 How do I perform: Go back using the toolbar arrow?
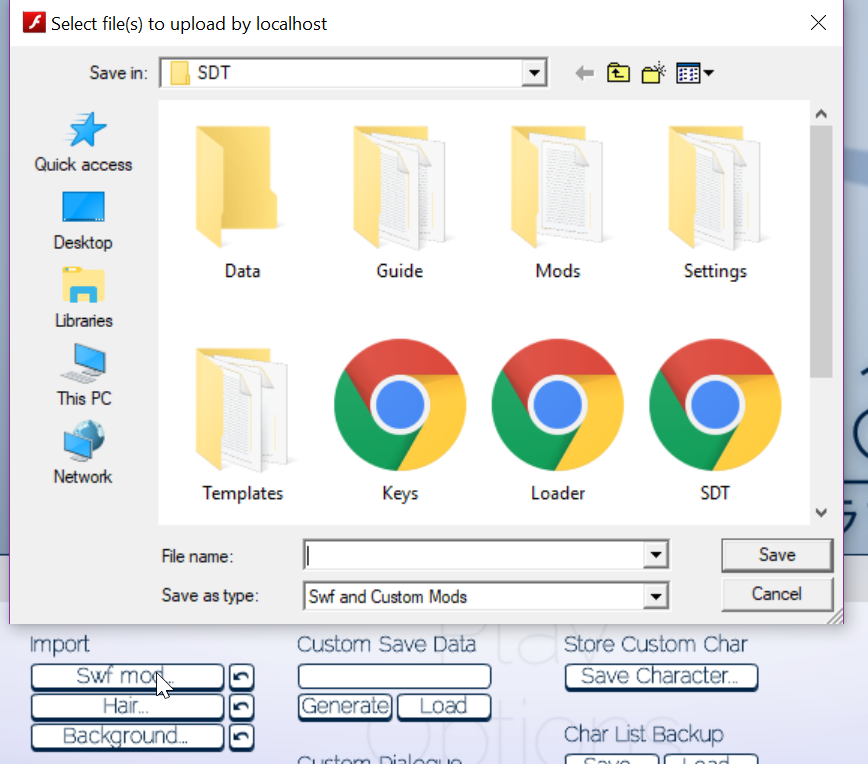tap(585, 73)
